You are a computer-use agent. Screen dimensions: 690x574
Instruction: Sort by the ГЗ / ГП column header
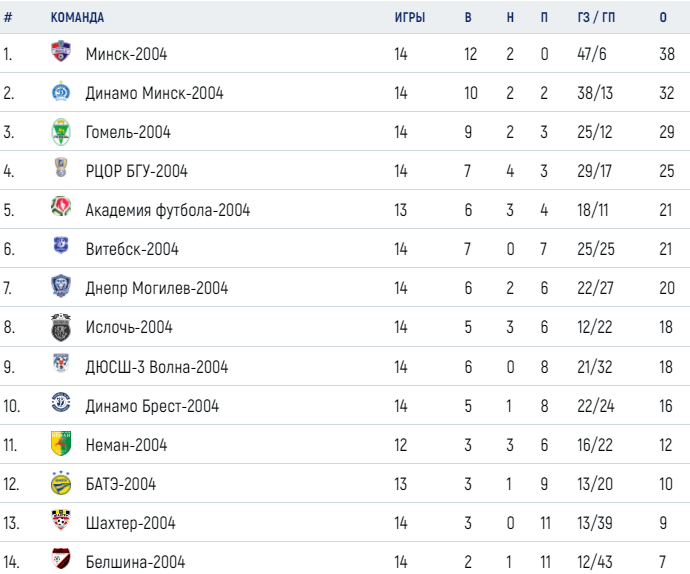[596, 18]
